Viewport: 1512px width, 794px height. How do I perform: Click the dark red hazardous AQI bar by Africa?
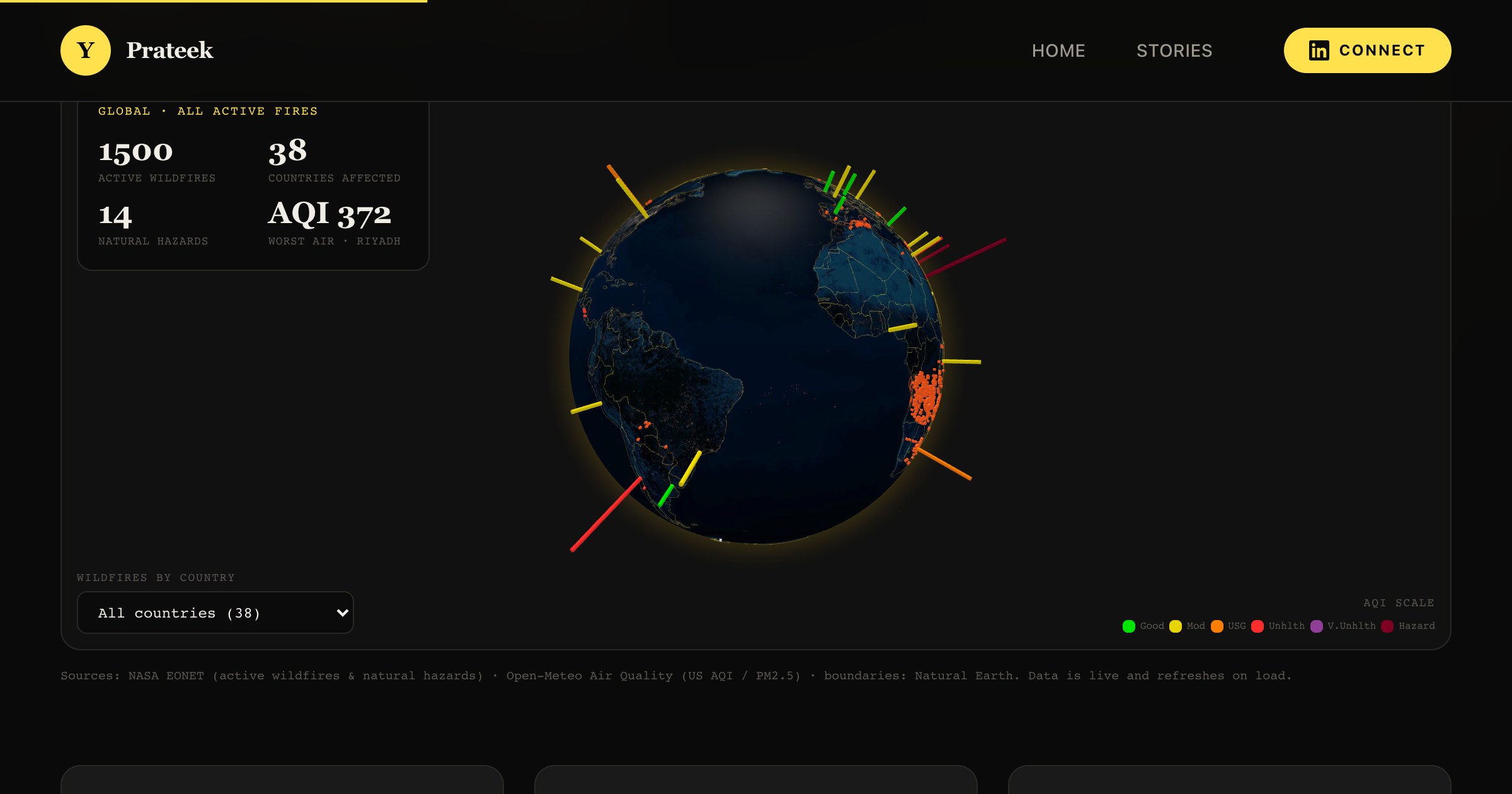(x=965, y=257)
